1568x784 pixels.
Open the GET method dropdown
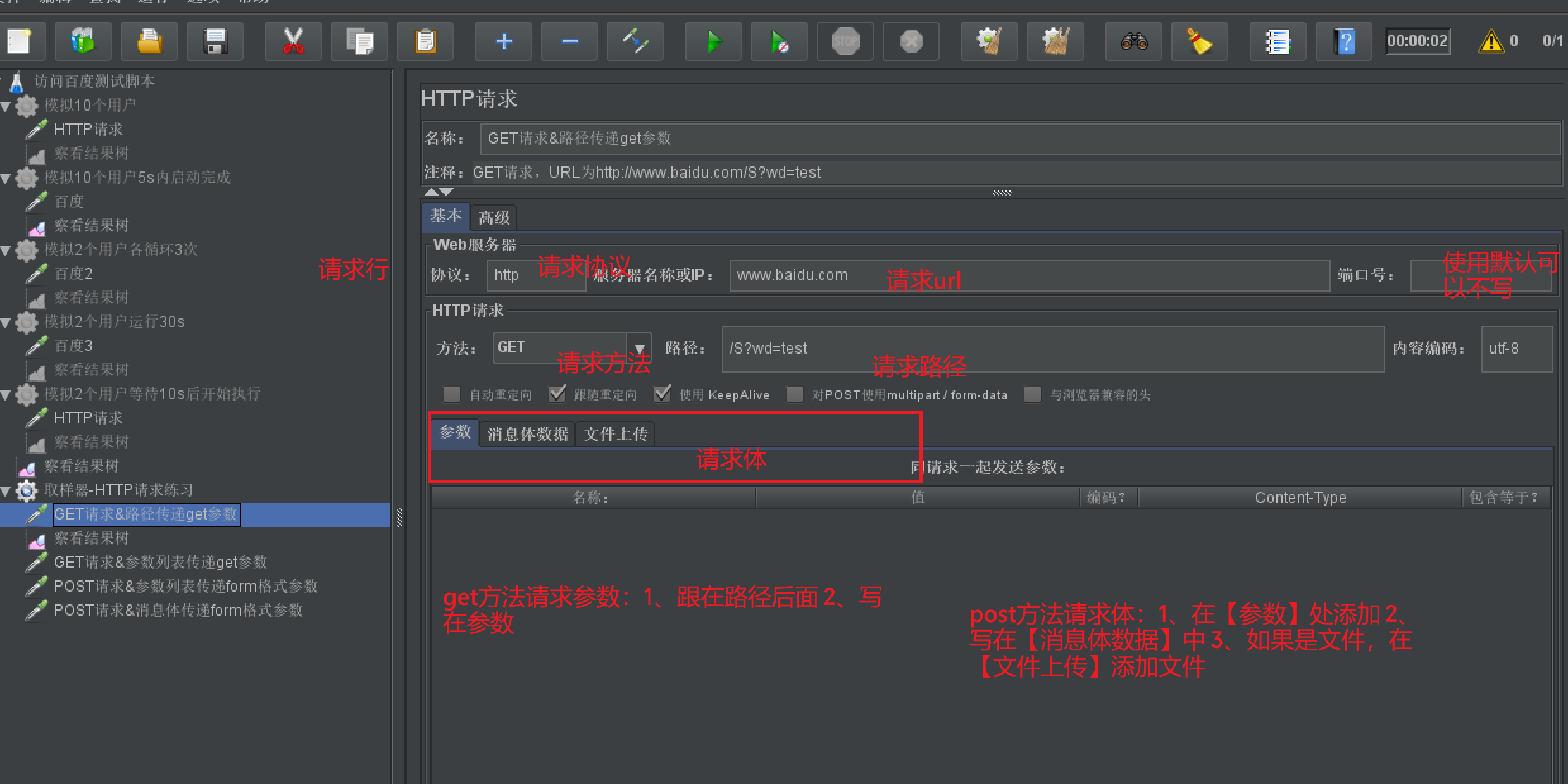[x=639, y=348]
